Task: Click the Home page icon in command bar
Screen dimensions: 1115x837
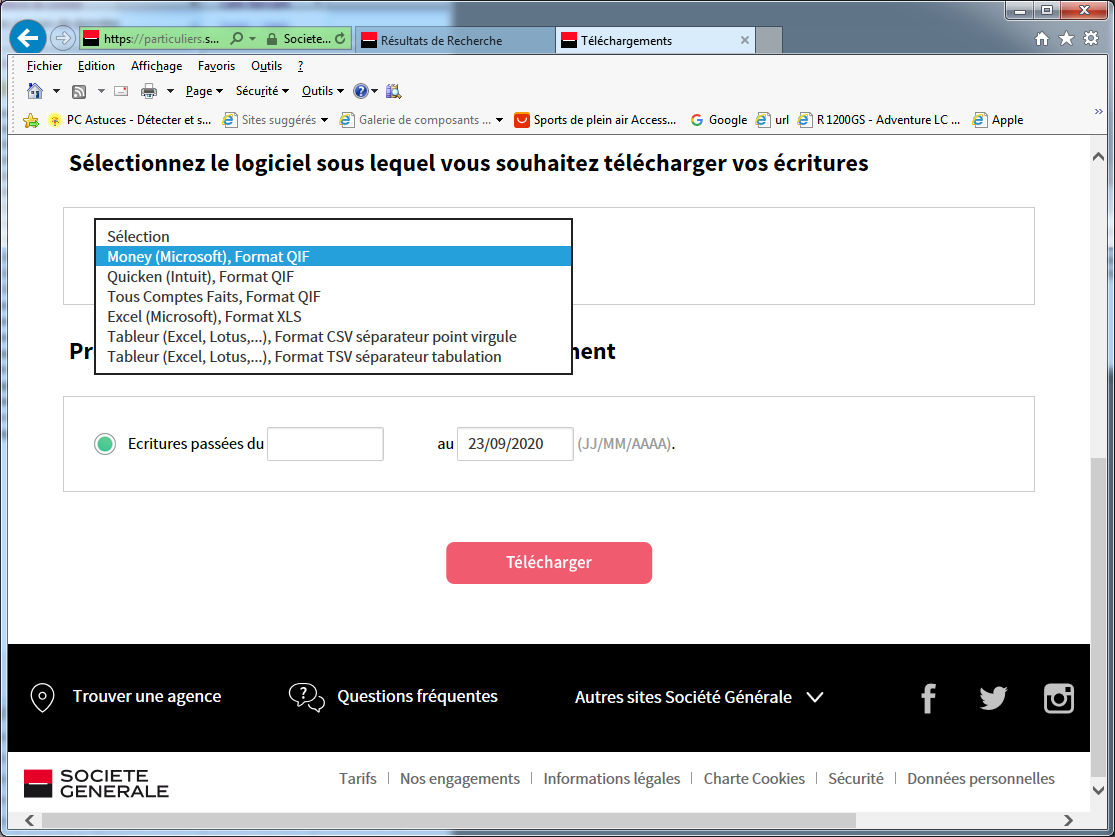Action: pyautogui.click(x=35, y=91)
